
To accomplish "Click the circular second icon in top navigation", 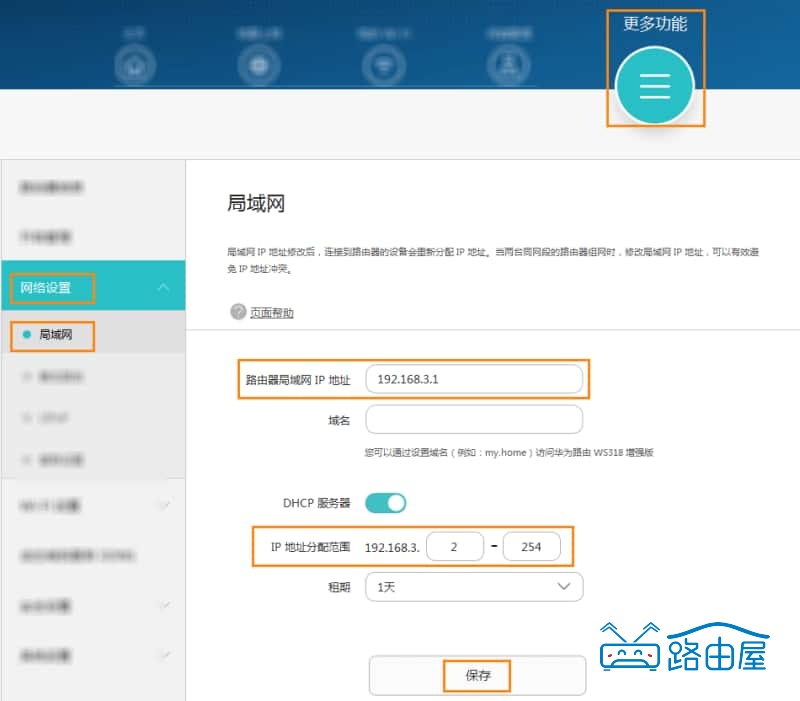I will (x=259, y=65).
